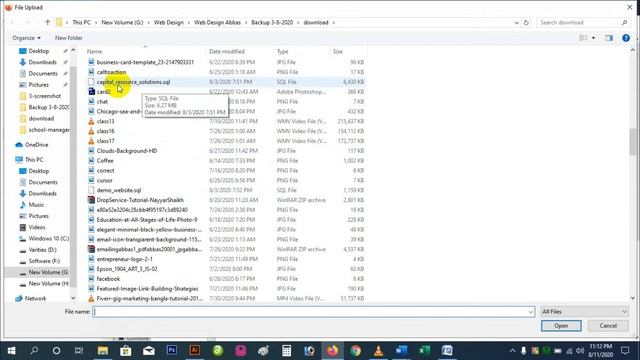Select demo_website.sql file
The width and height of the screenshot is (640, 360).
tap(118, 190)
